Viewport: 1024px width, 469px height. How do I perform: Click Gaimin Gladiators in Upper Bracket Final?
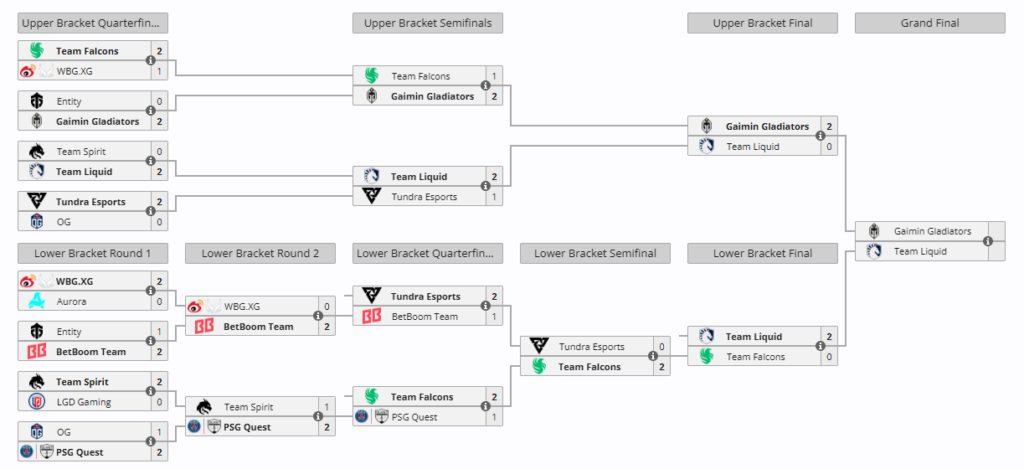coord(767,126)
